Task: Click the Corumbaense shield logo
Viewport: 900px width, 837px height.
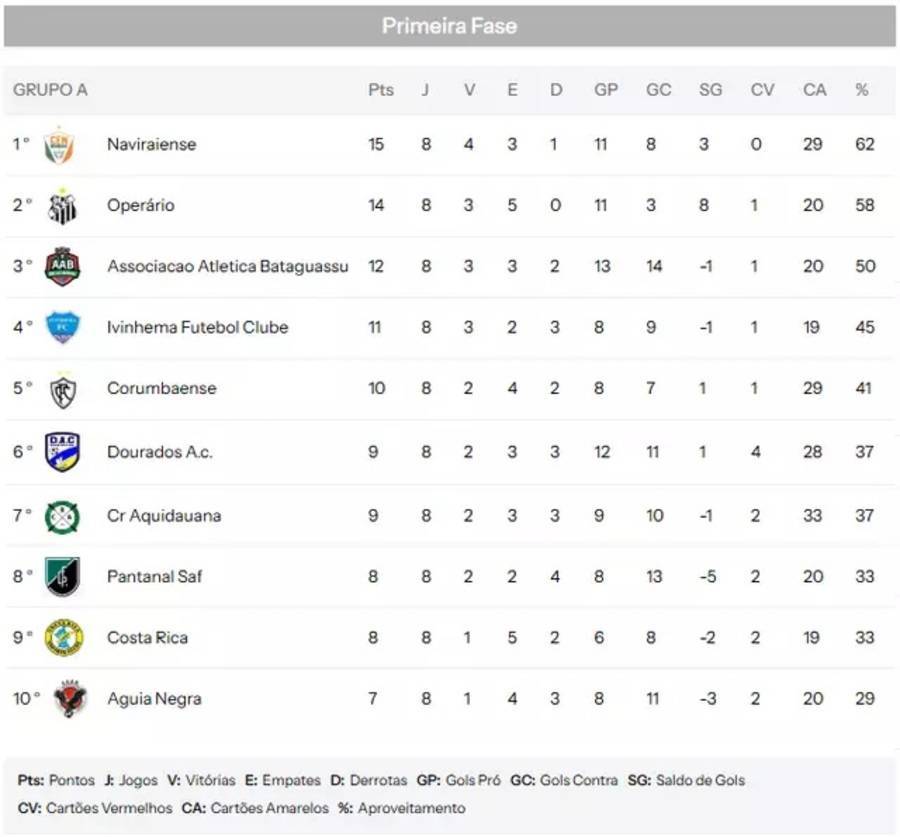Action: [62, 389]
